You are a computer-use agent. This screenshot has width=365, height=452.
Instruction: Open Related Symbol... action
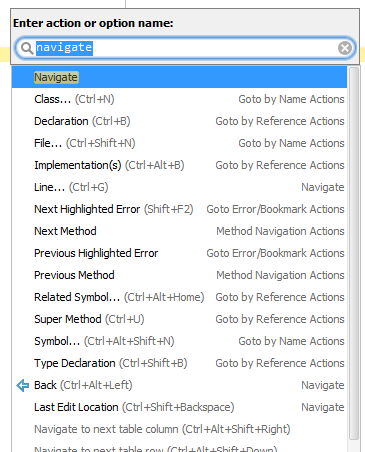(179, 297)
